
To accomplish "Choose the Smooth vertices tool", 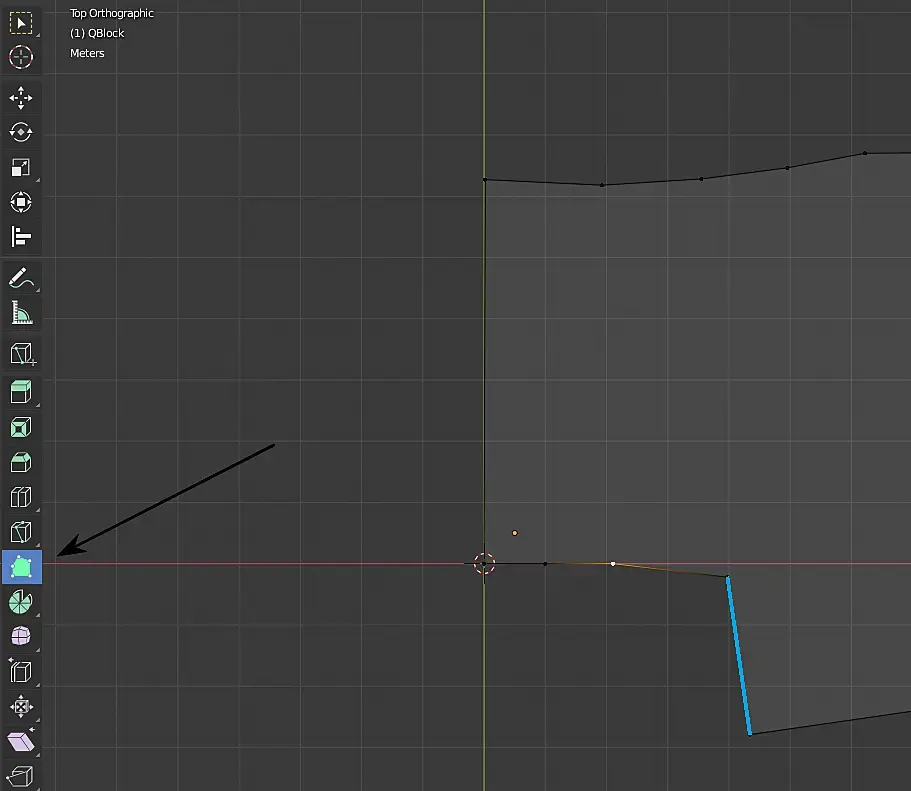I will [x=21, y=636].
